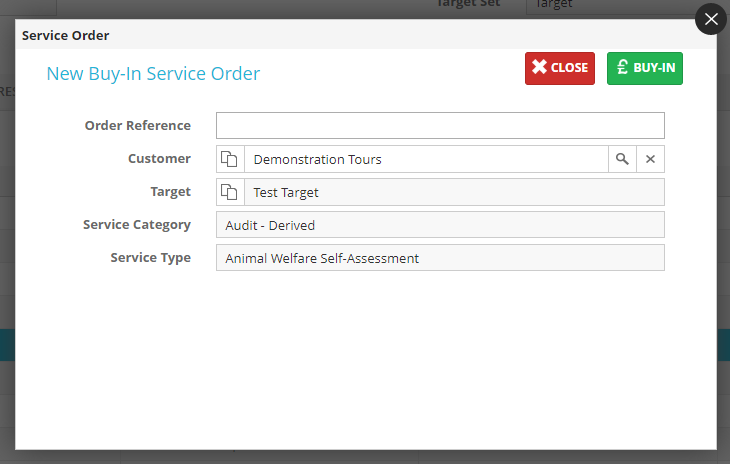Click the copy icon beside Test Target
The image size is (730, 464).
pyautogui.click(x=230, y=192)
